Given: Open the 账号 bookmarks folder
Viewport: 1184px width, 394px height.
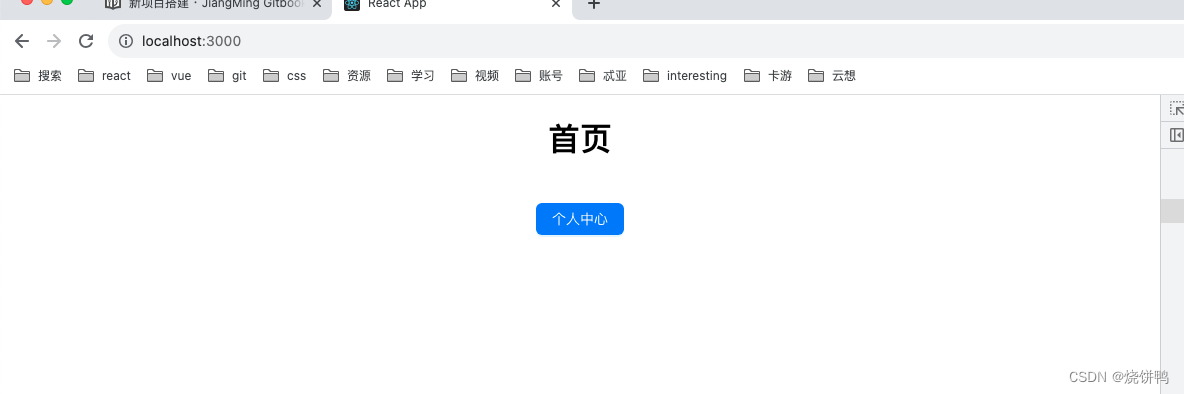Looking at the screenshot, I should [539, 75].
